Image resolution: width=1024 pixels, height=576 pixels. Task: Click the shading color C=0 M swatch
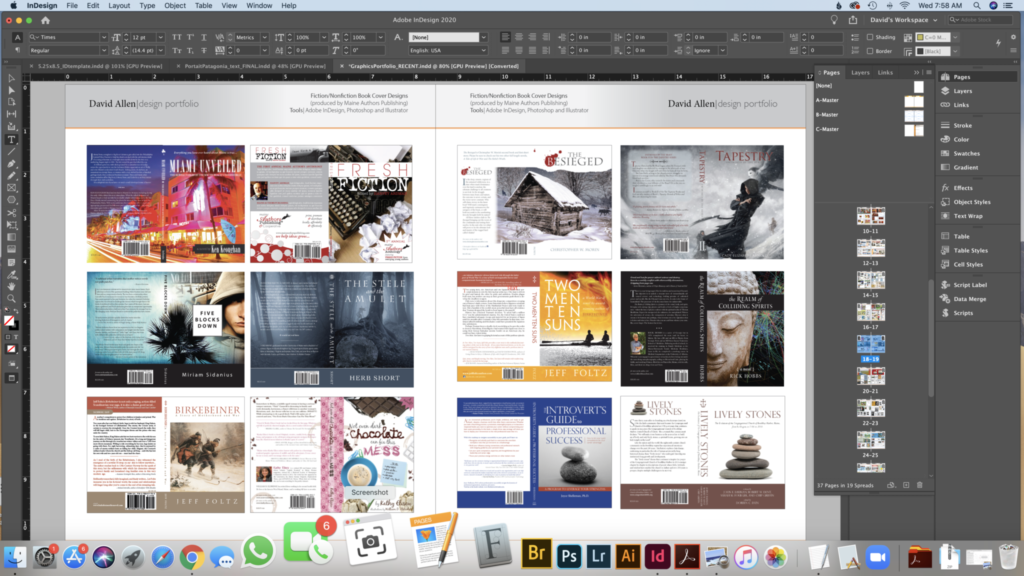click(x=920, y=37)
